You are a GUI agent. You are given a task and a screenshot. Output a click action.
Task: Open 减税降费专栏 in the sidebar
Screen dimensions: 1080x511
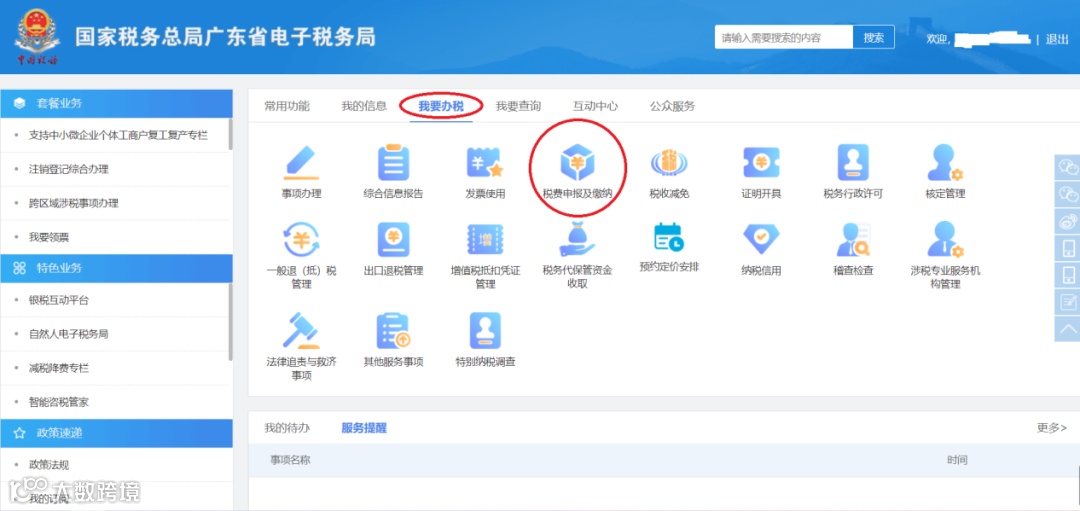click(59, 368)
